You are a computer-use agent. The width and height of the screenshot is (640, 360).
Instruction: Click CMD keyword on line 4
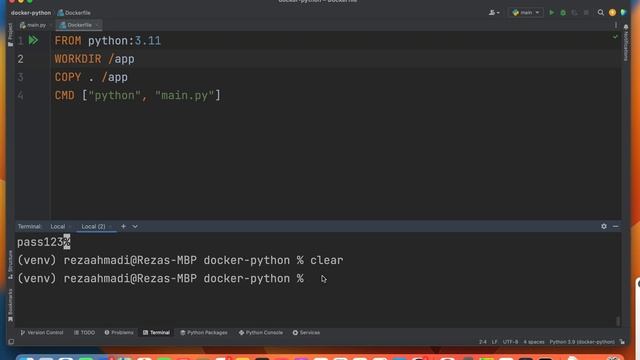[x=64, y=96]
